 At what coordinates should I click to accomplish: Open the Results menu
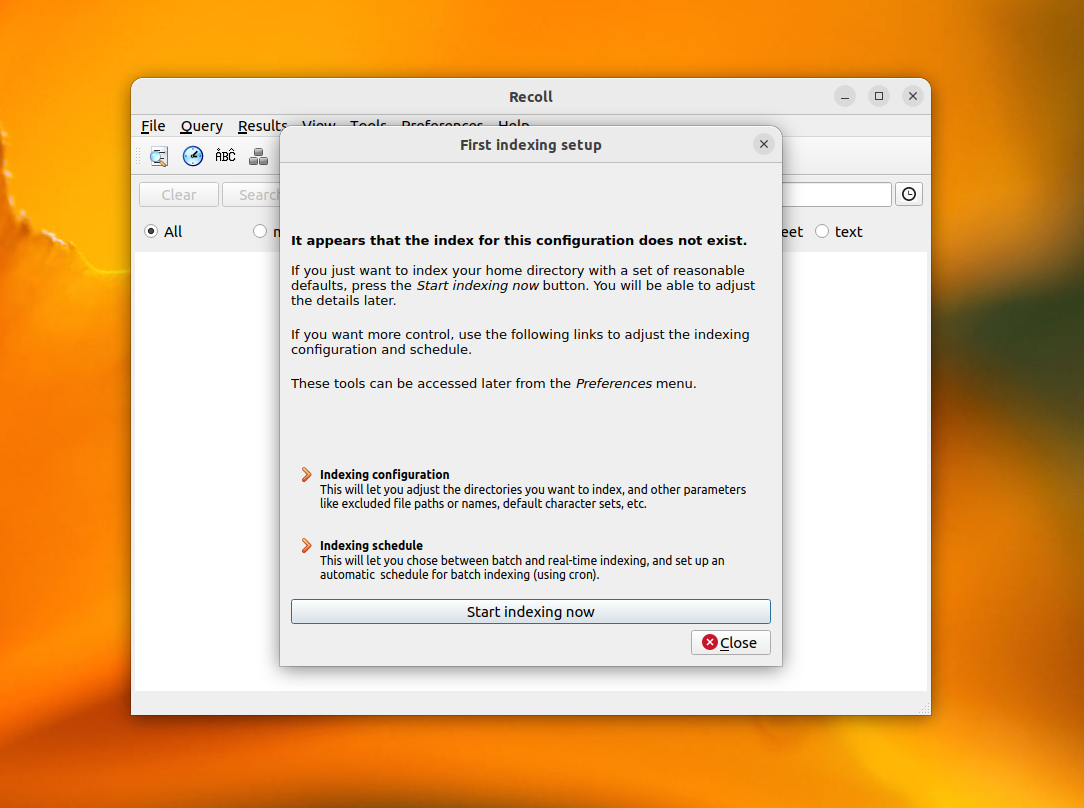[x=262, y=126]
